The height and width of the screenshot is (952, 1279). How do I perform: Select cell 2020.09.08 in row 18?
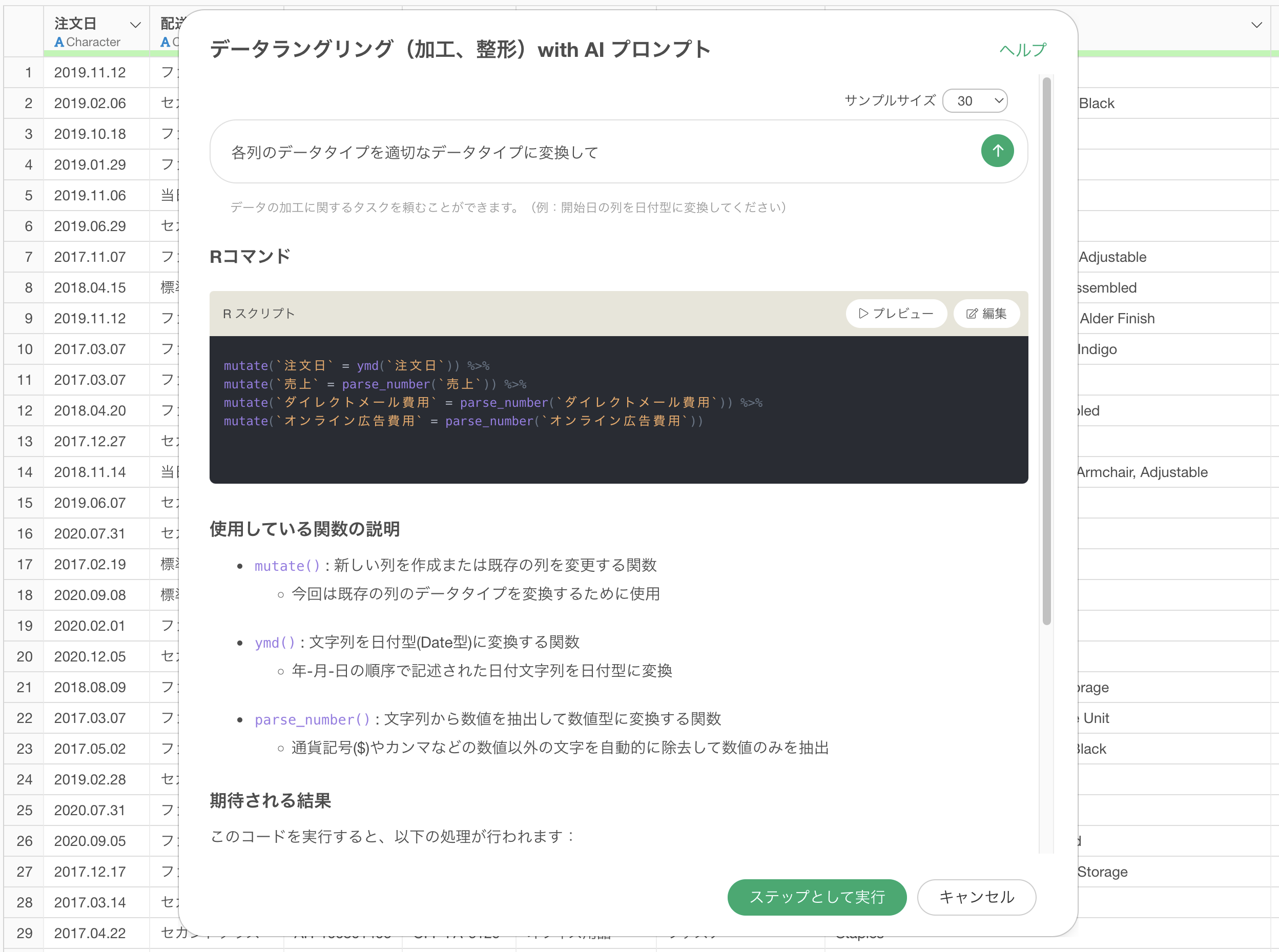click(x=96, y=595)
